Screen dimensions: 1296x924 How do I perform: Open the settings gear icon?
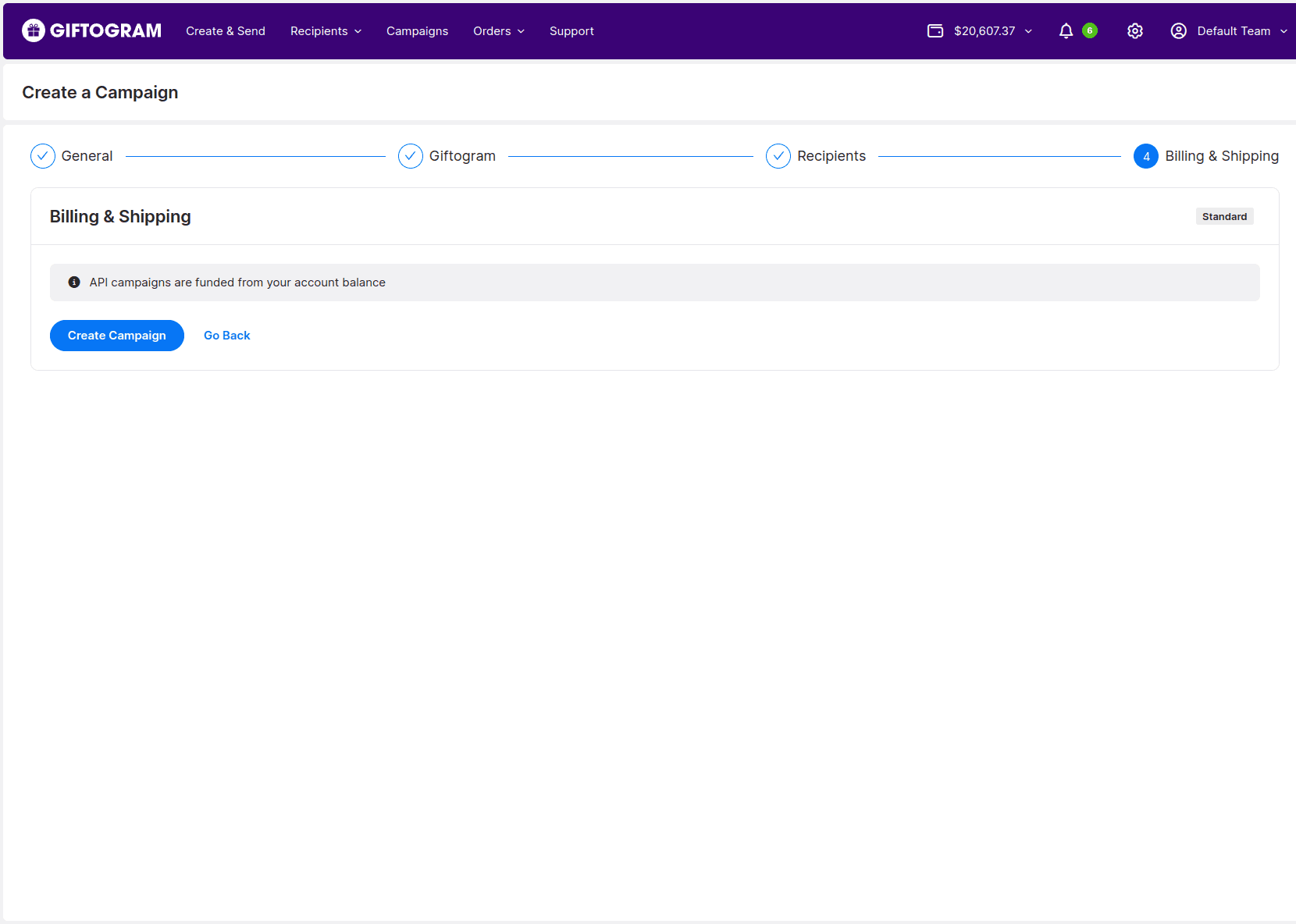[1135, 30]
